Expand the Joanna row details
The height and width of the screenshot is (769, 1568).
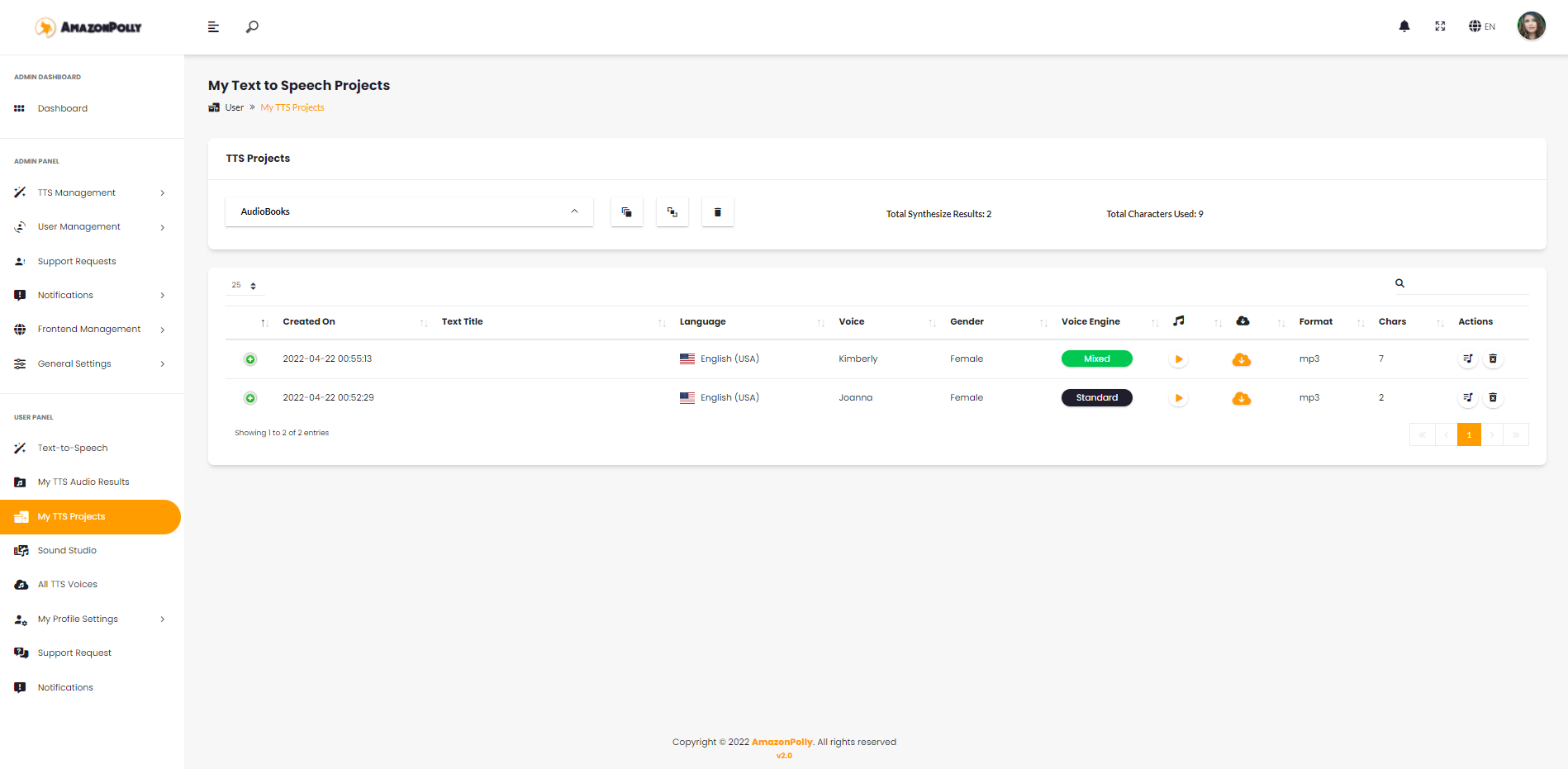pyautogui.click(x=250, y=398)
